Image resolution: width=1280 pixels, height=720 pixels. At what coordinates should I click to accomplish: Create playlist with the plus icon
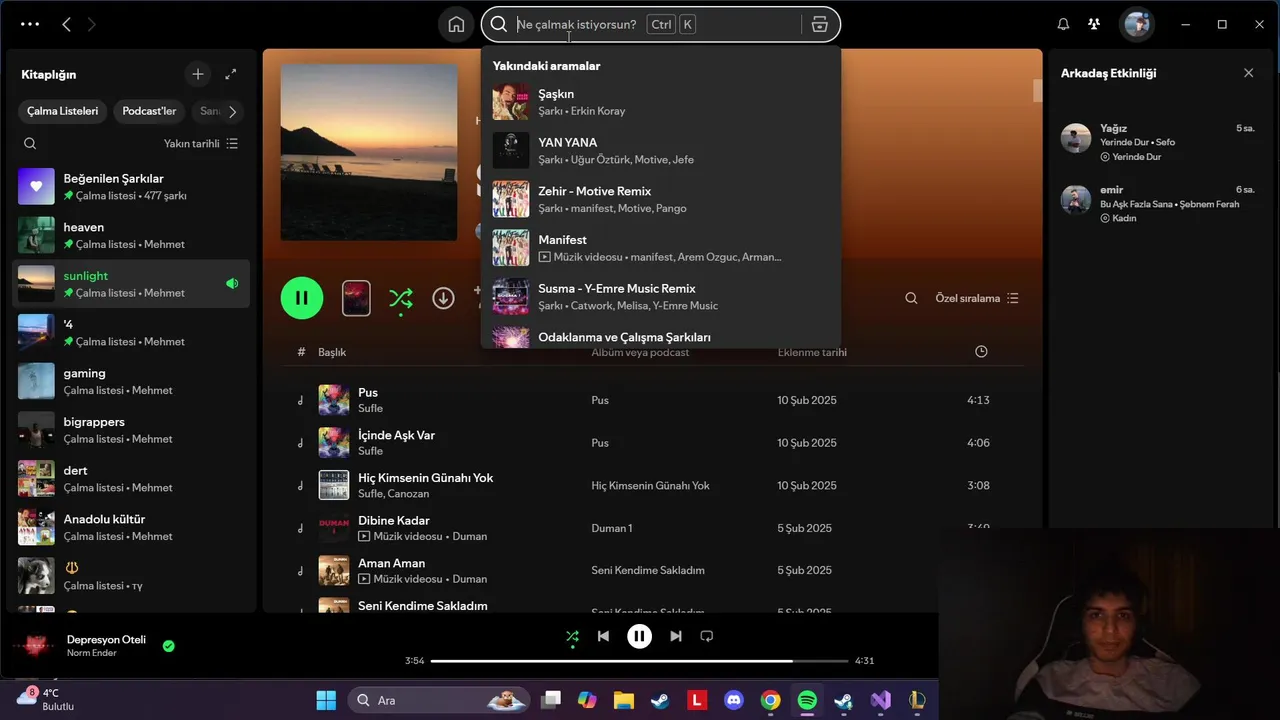pyautogui.click(x=198, y=74)
